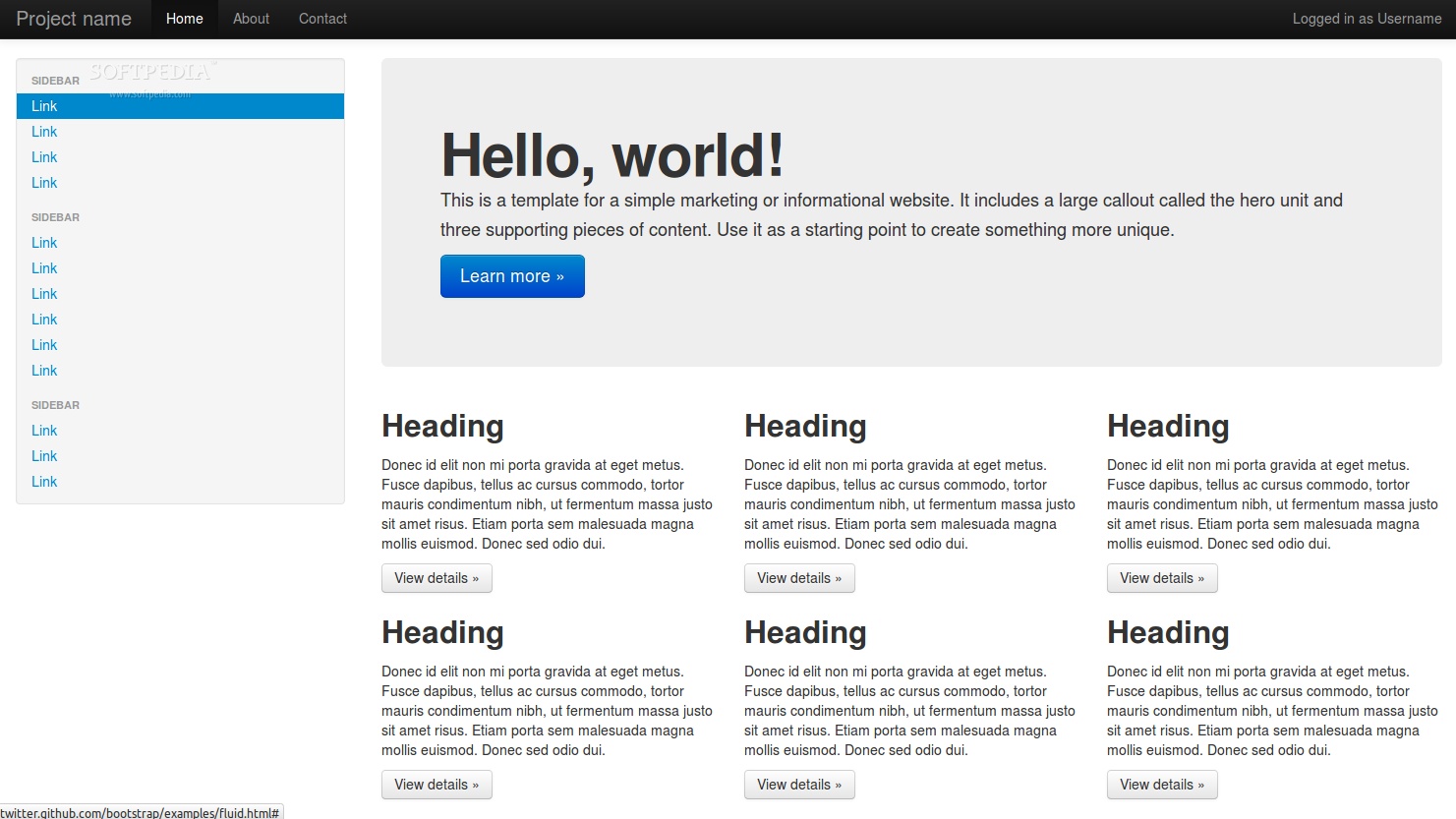Click the first Link under second SIDEBAR group
The width and height of the screenshot is (1456, 819).
tap(44, 242)
